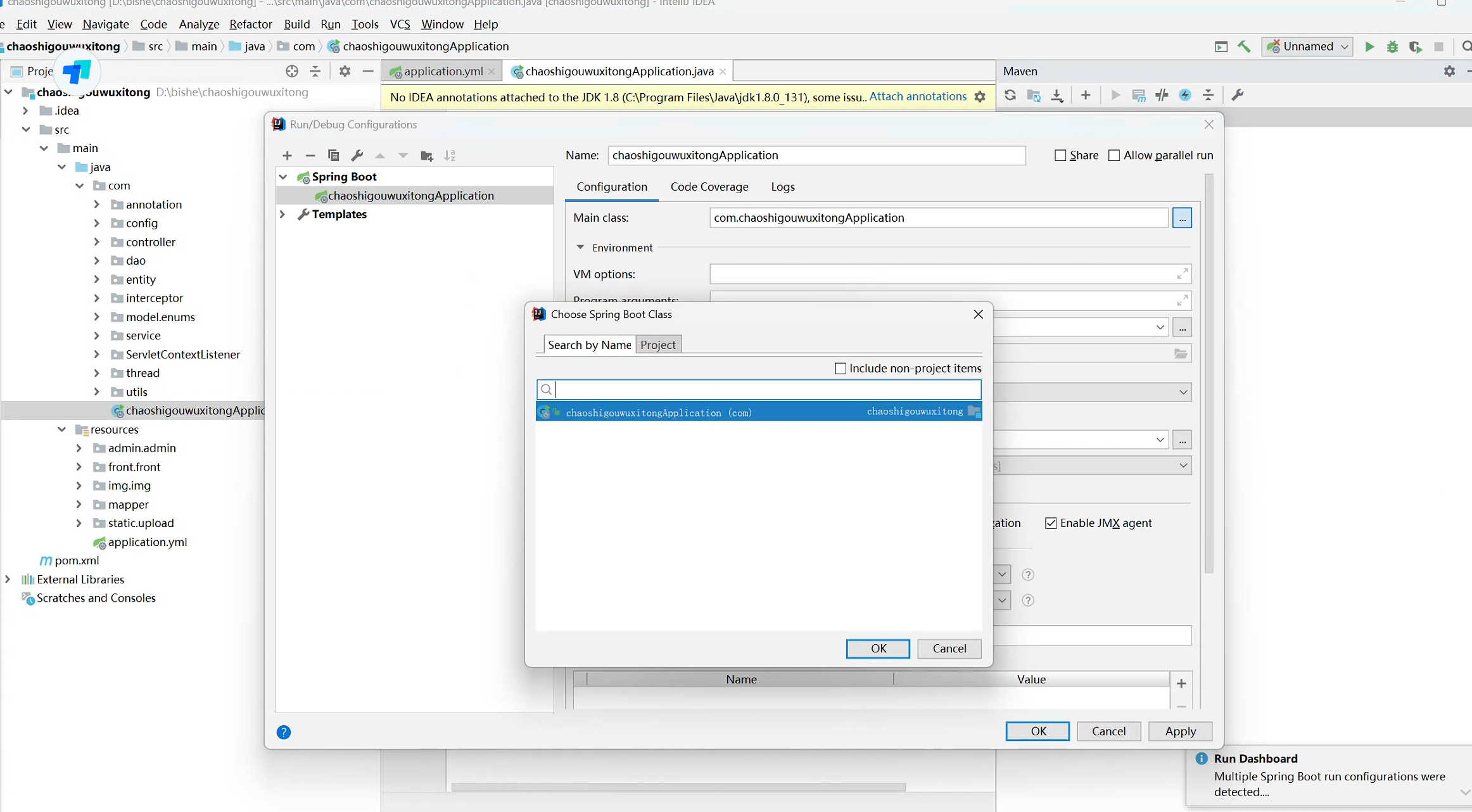
Task: Check Include non-project items
Action: tap(841, 369)
